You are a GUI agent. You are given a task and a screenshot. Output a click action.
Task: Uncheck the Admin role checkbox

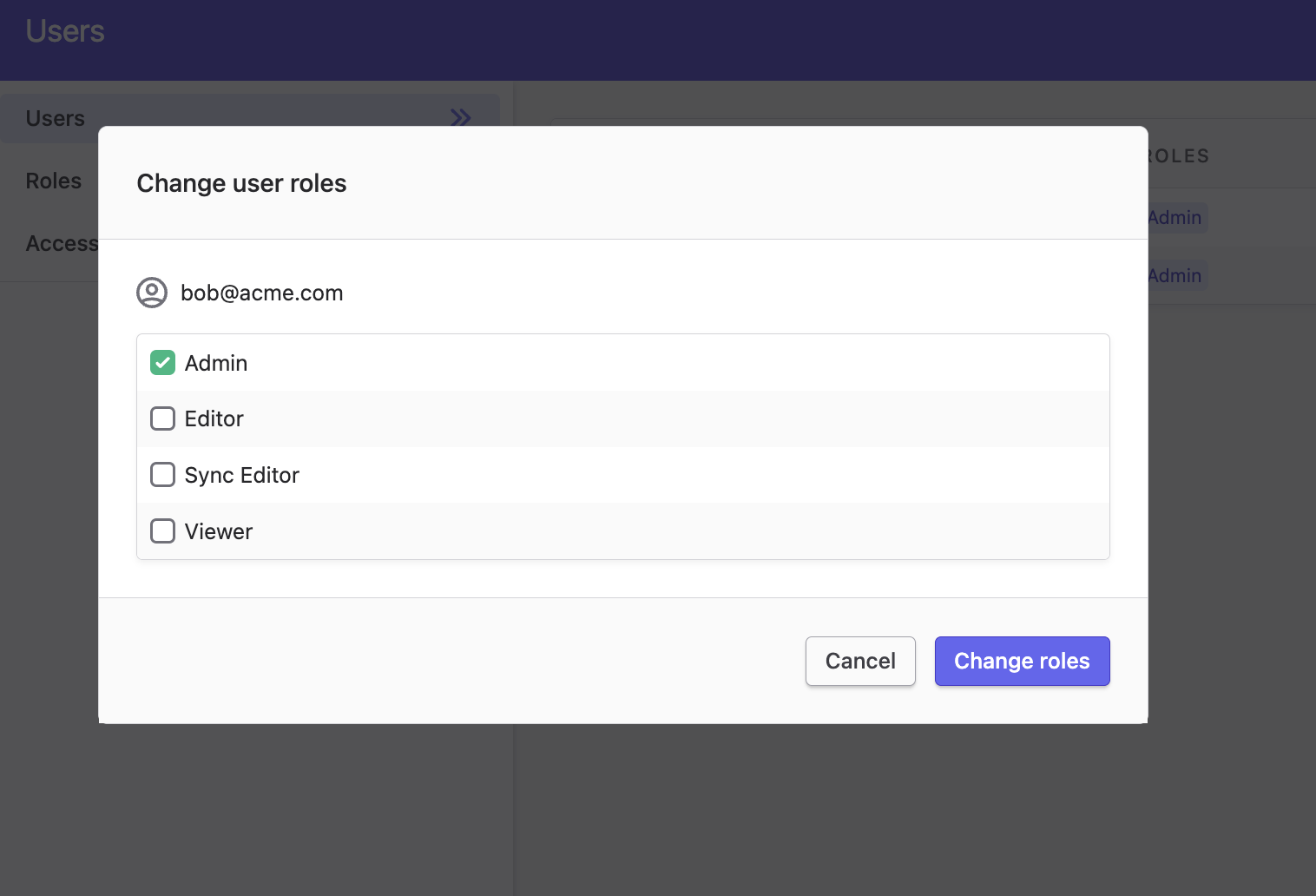[162, 363]
